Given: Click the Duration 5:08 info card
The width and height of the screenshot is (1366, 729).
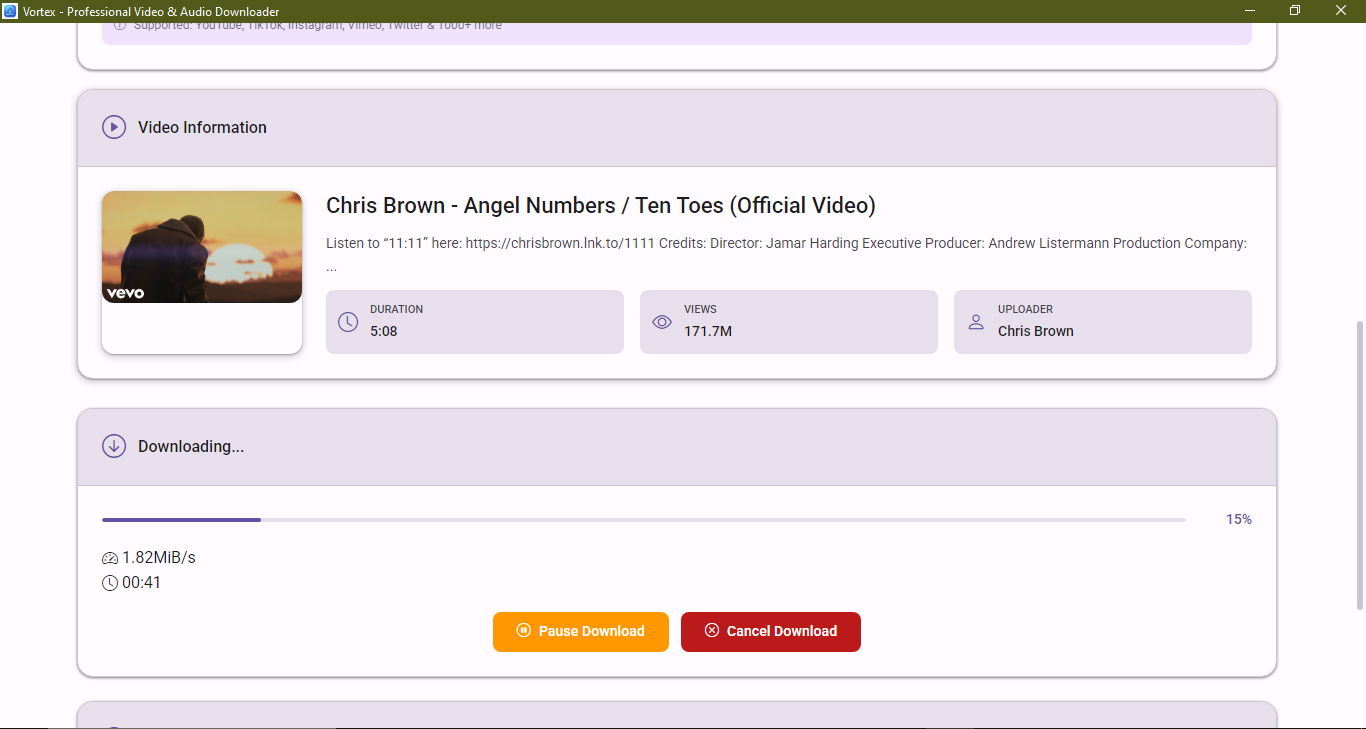Looking at the screenshot, I should point(475,322).
